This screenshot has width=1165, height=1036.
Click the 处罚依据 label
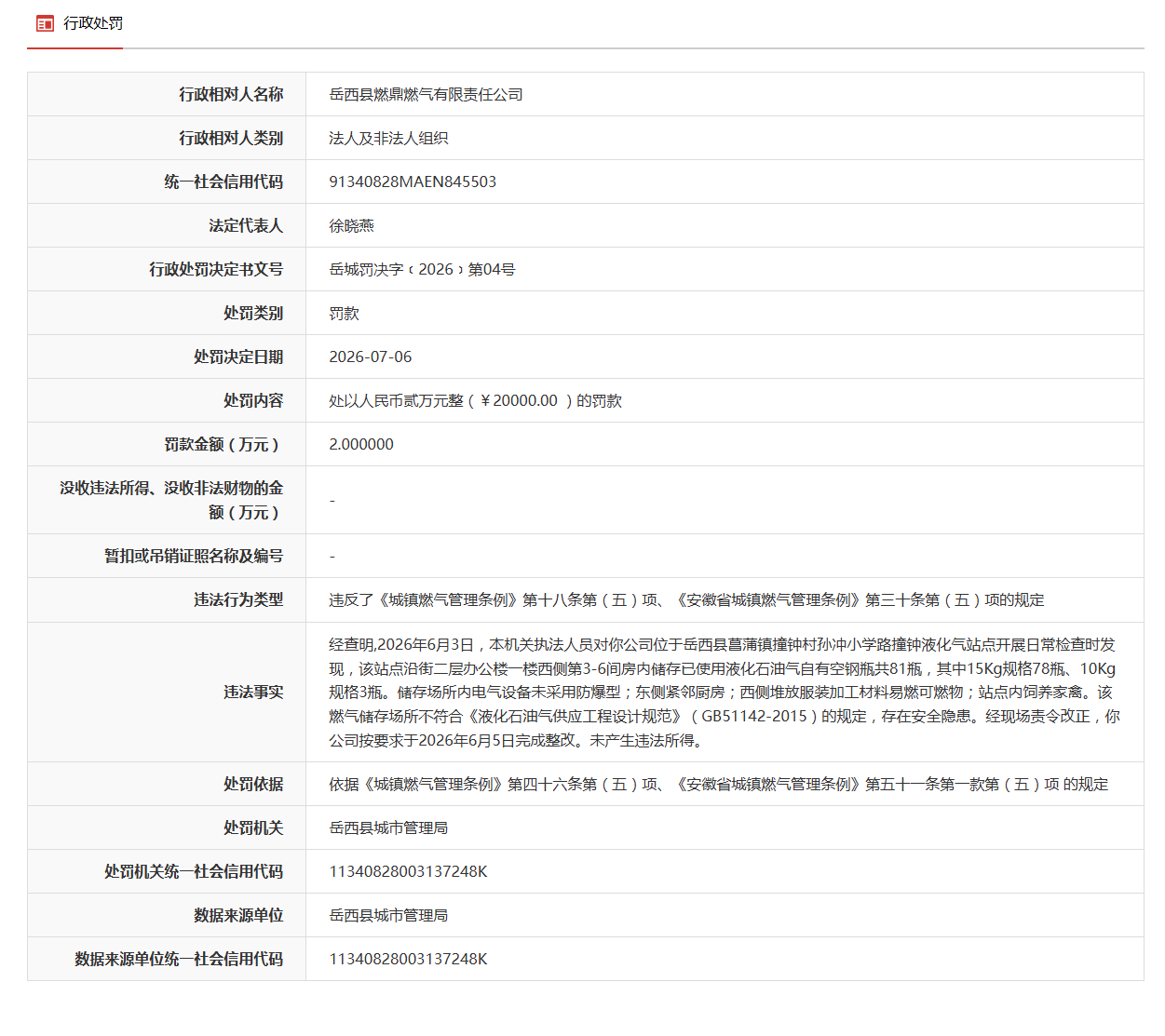(253, 784)
